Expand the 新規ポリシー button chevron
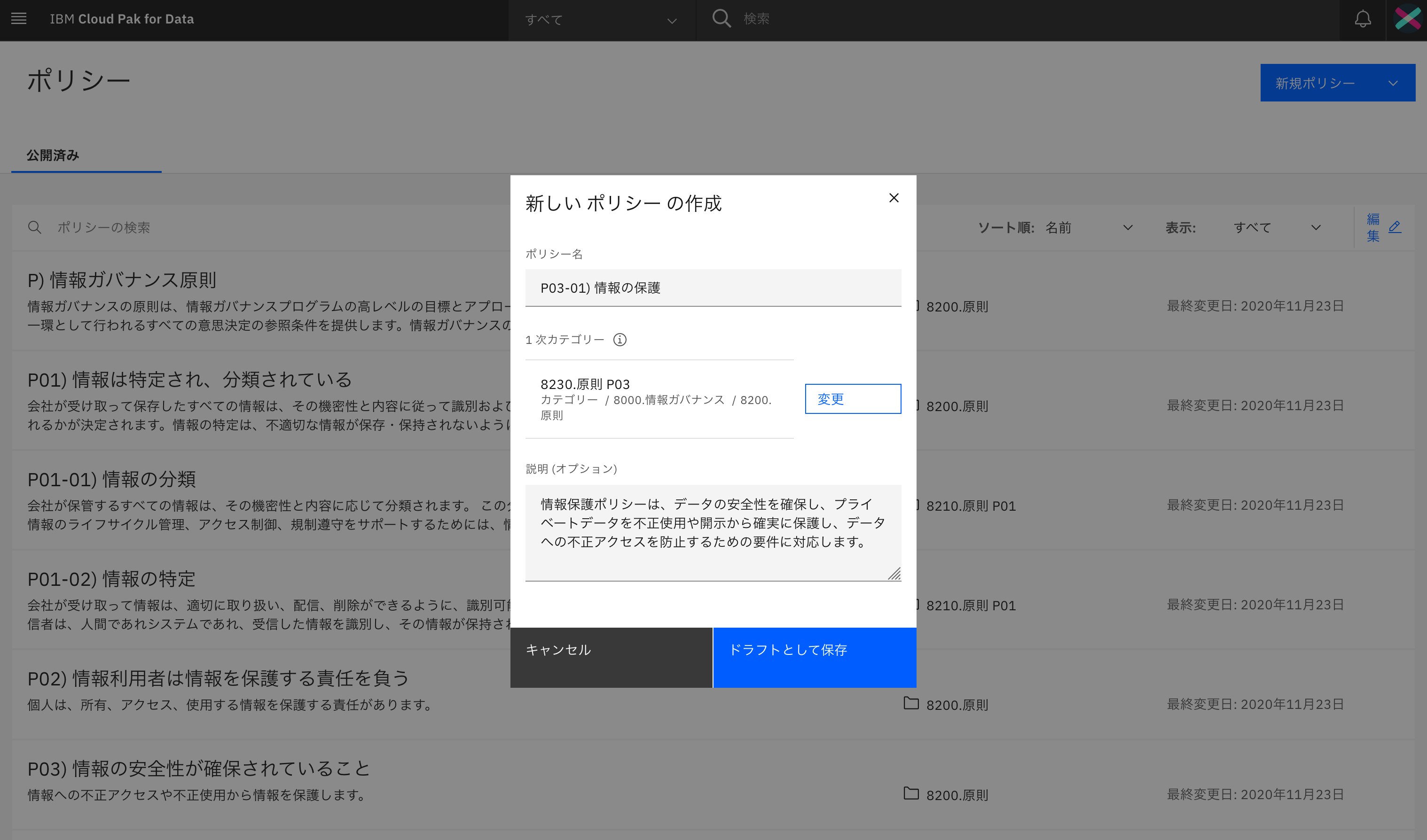Screen dimensions: 1427x840 1393,83
